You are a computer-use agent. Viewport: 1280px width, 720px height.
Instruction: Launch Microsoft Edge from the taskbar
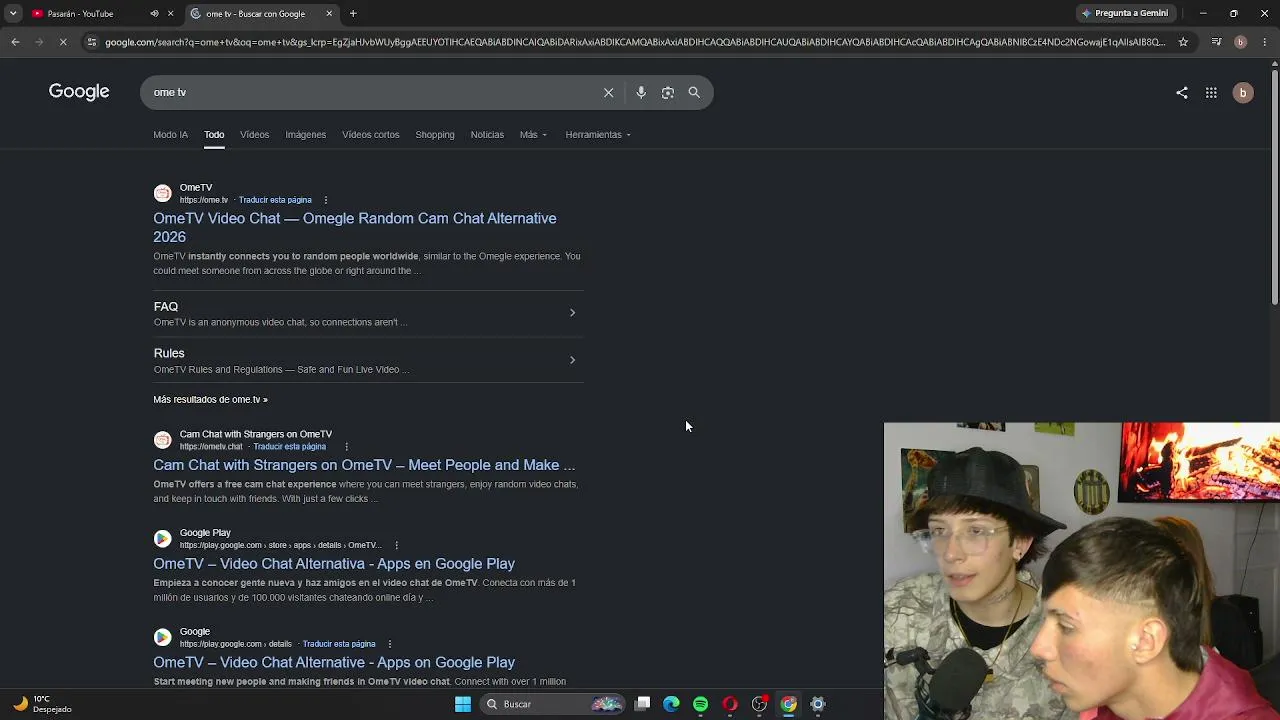point(672,704)
